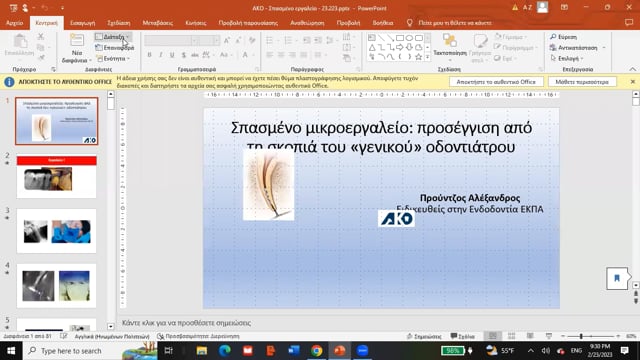Click the Cut scissors icon
This screenshot has height=360, width=640.
40,37
